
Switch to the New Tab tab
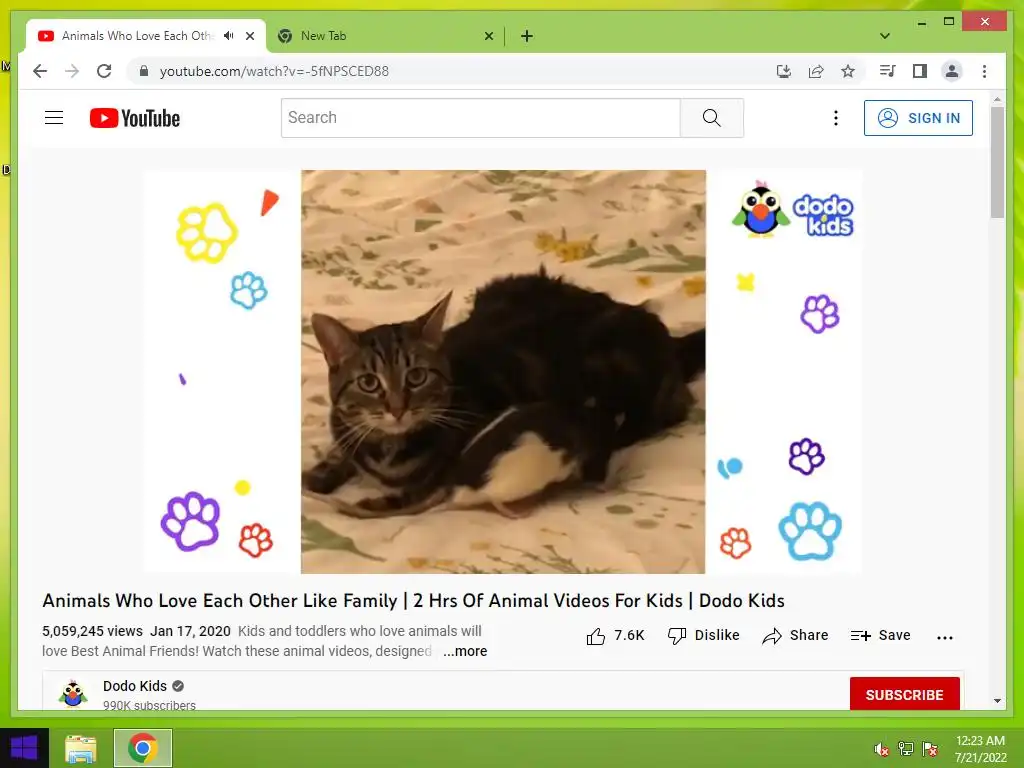click(x=385, y=36)
